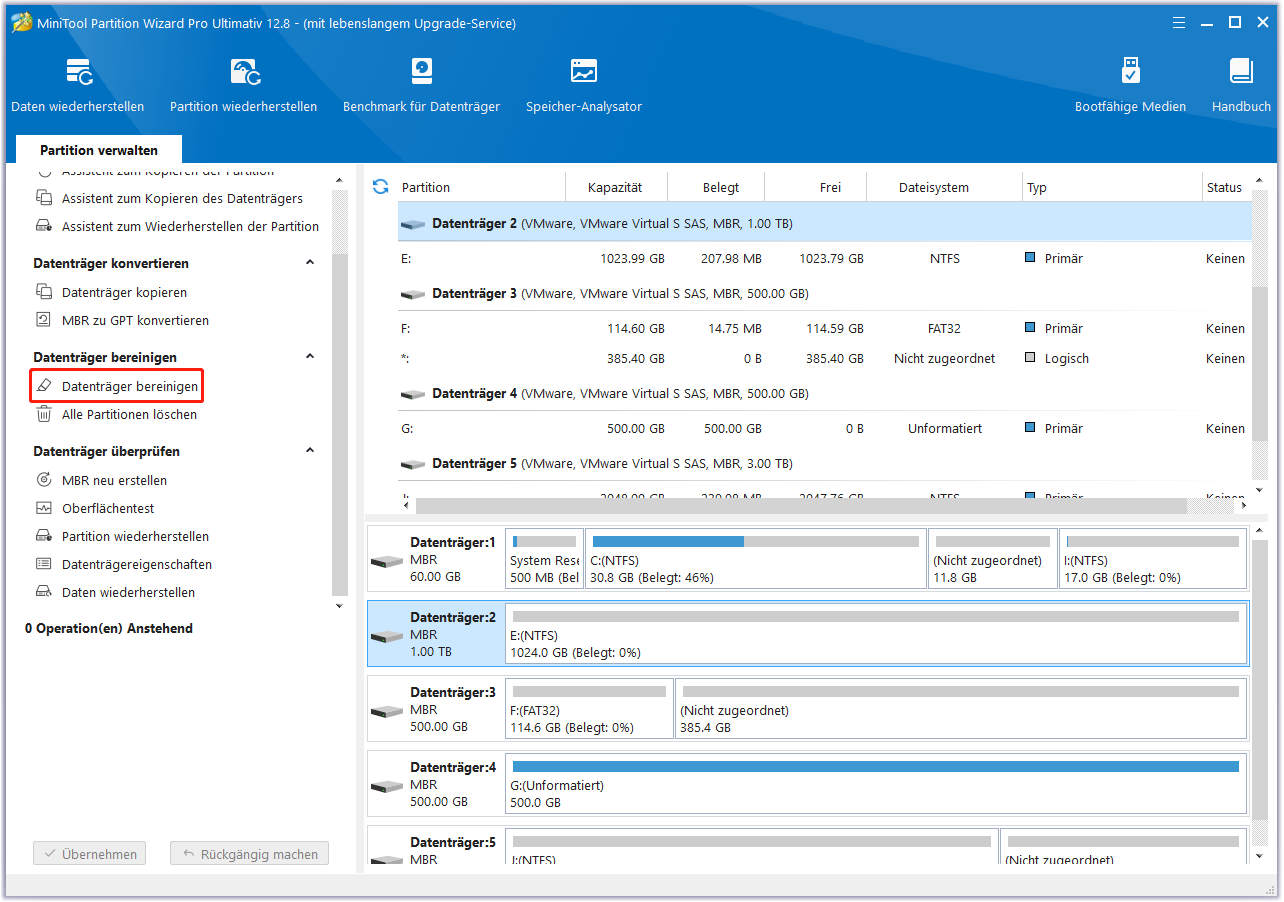Select partition G: Unformatiert row
The width and height of the screenshot is (1284, 902).
[x=824, y=429]
